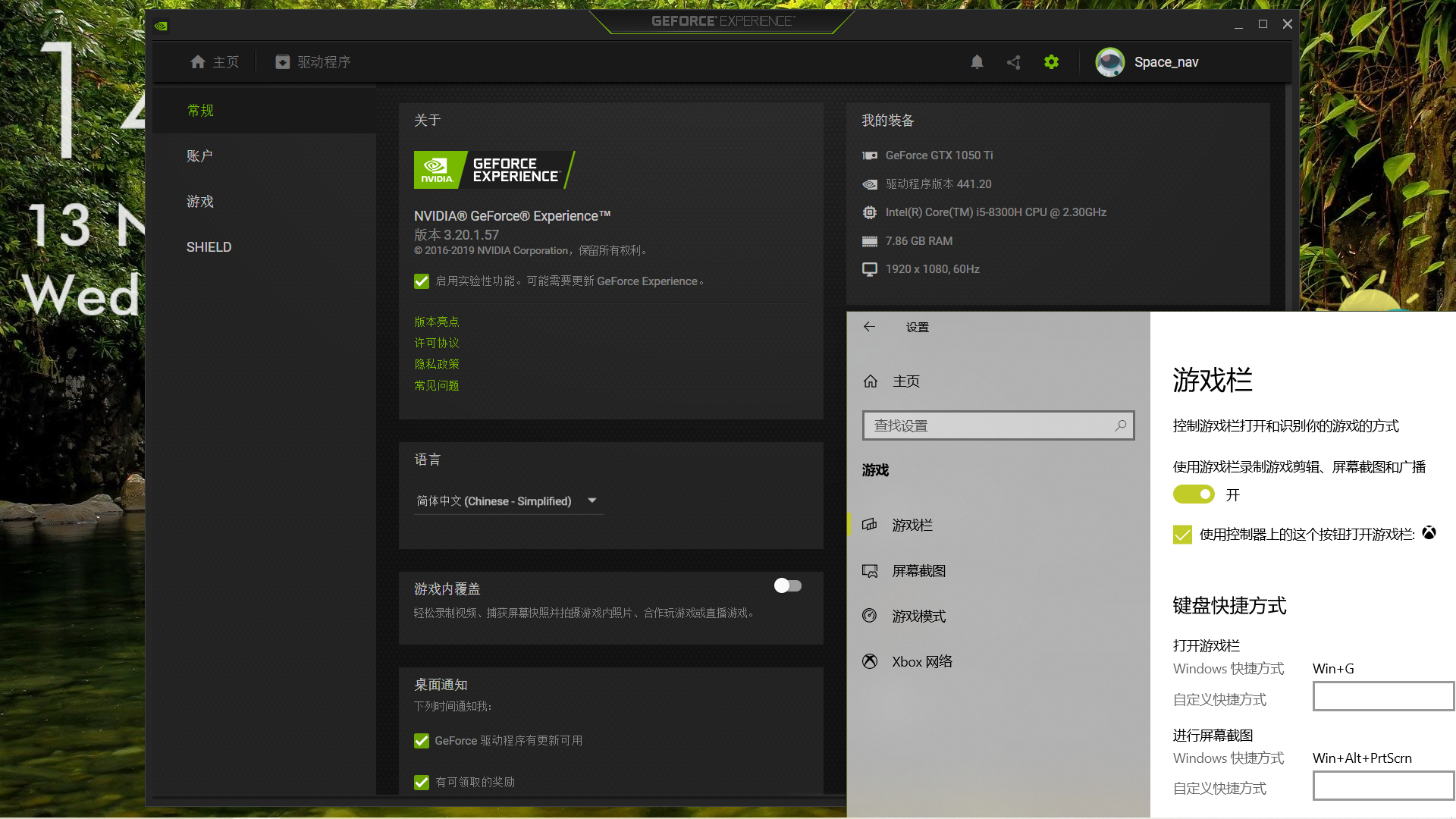Viewport: 1456px width, 819px height.
Task: Click the home icon beside 主页 tab
Action: tap(198, 62)
